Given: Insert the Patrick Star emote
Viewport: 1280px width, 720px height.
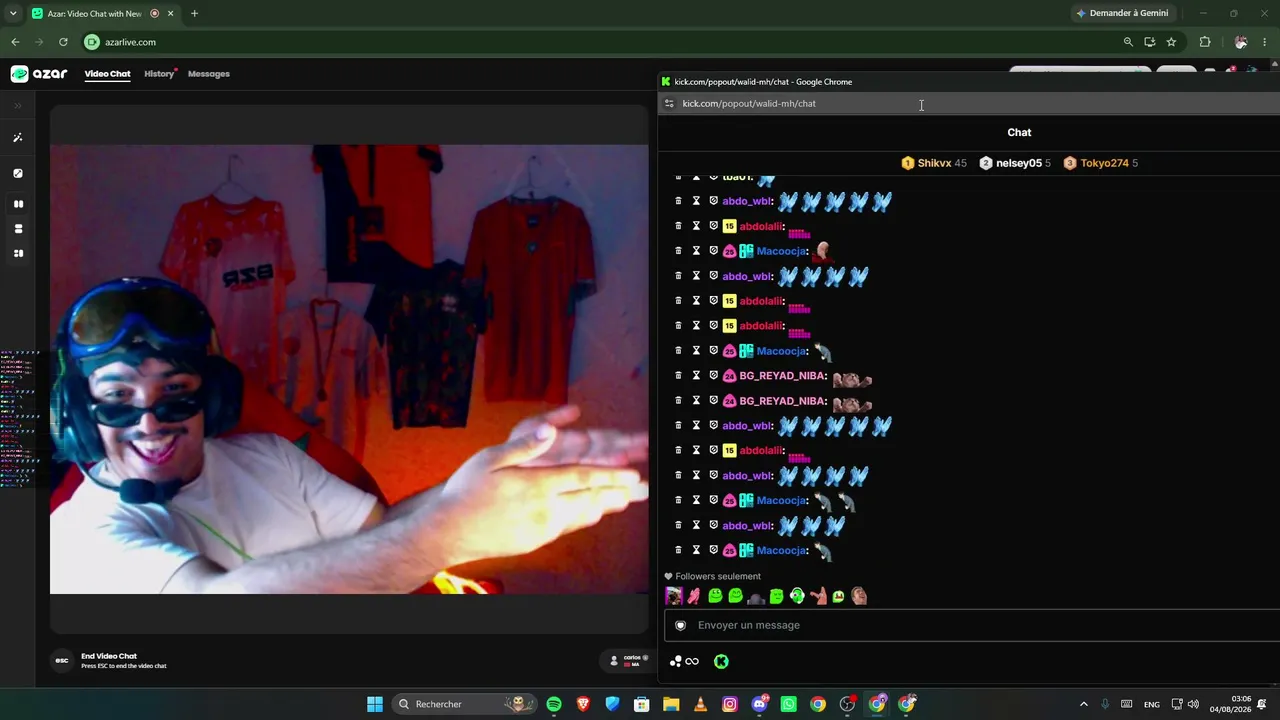Looking at the screenshot, I should [x=818, y=597].
